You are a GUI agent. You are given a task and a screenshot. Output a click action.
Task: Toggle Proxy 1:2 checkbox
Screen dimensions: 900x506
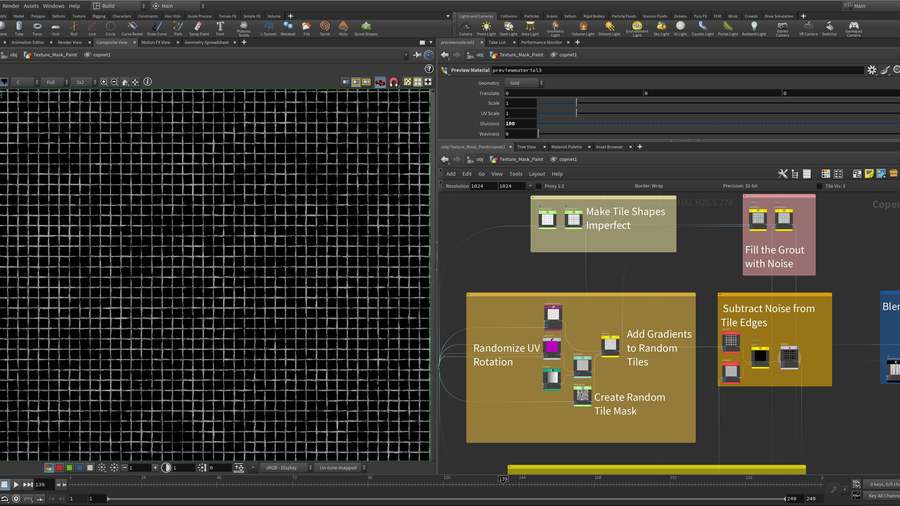[538, 186]
